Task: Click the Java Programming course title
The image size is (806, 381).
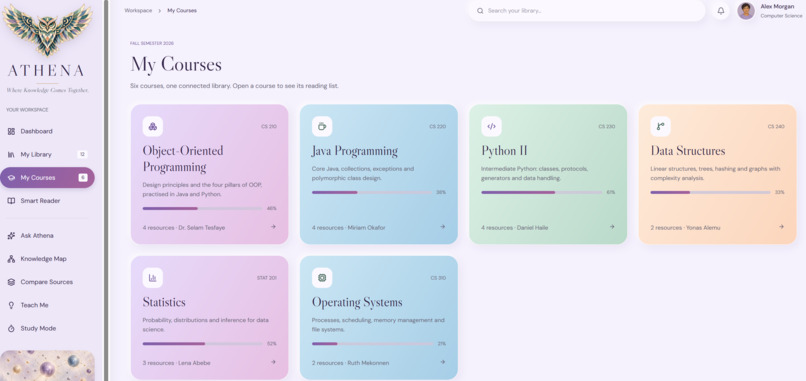Action: (x=355, y=151)
